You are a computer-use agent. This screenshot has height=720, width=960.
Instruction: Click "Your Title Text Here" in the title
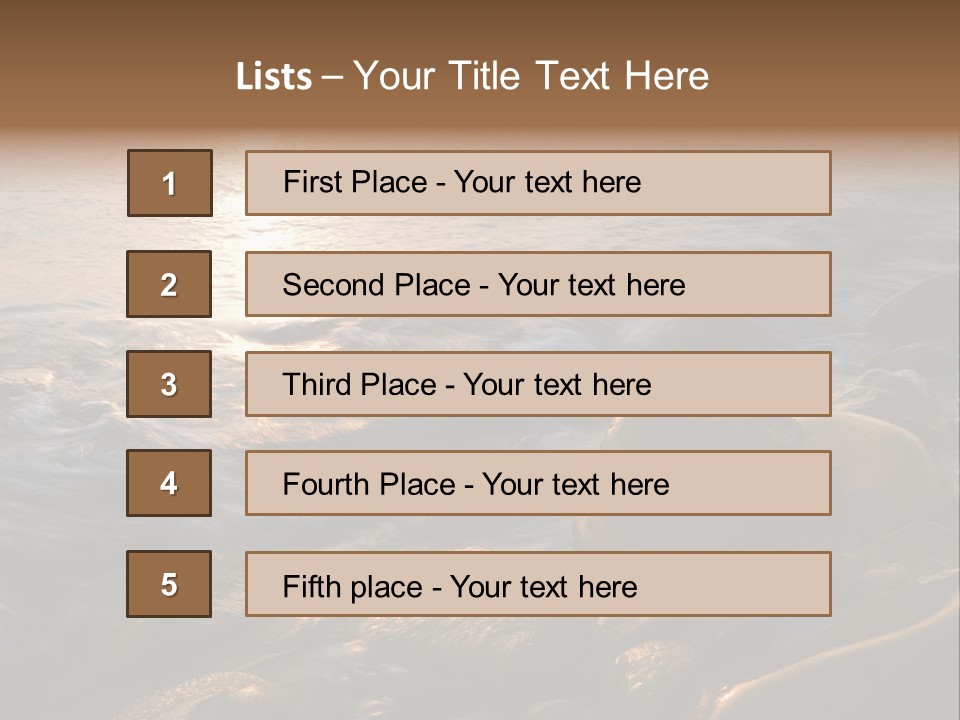(531, 76)
